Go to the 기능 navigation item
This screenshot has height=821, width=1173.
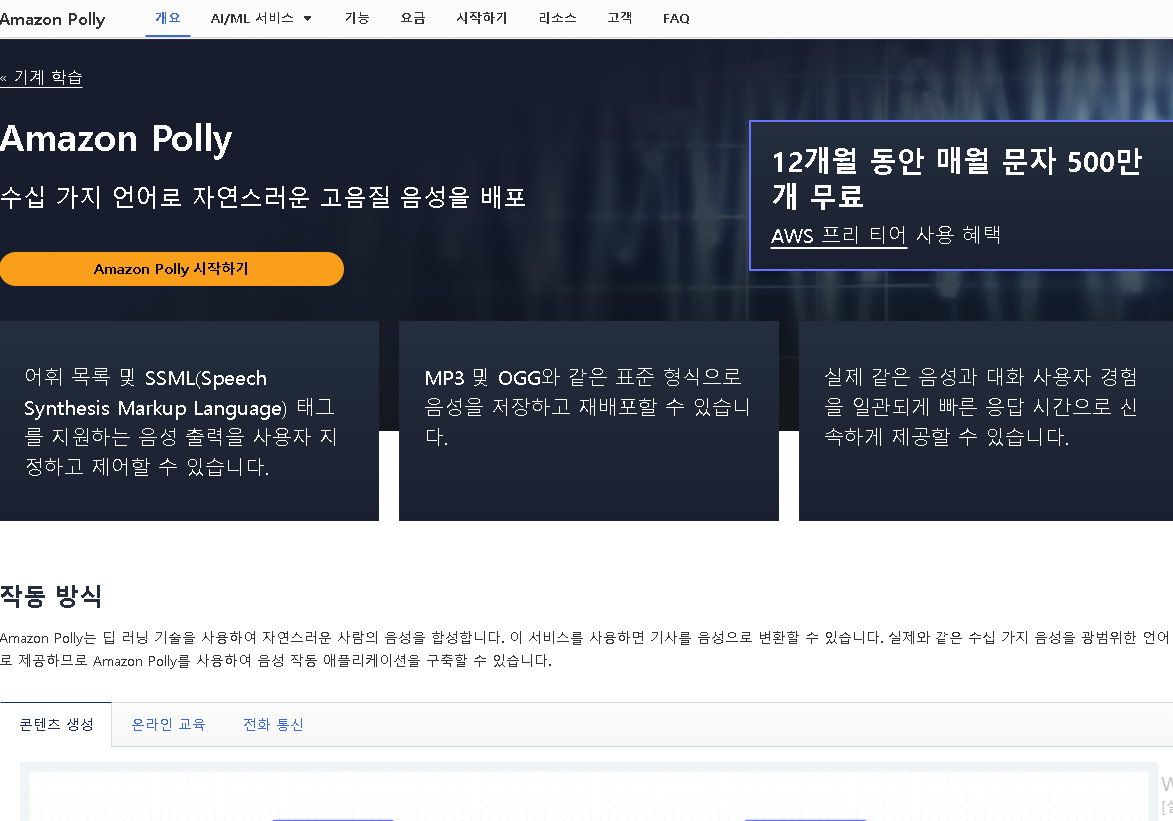[x=357, y=18]
